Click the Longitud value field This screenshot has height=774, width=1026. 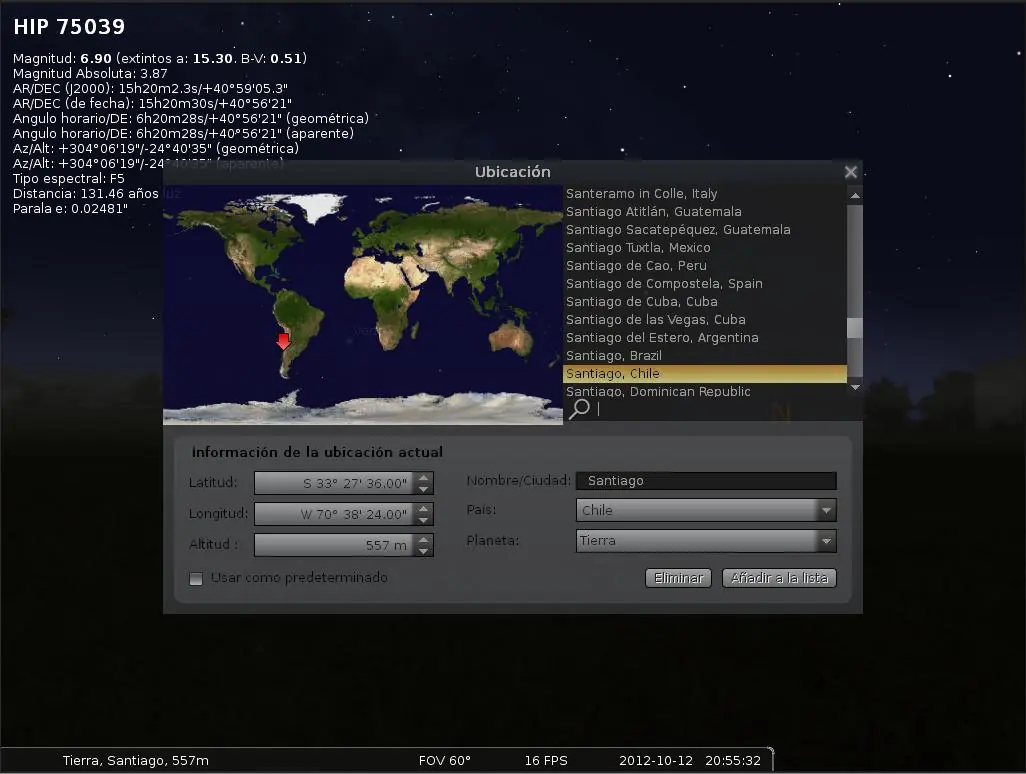tap(334, 514)
